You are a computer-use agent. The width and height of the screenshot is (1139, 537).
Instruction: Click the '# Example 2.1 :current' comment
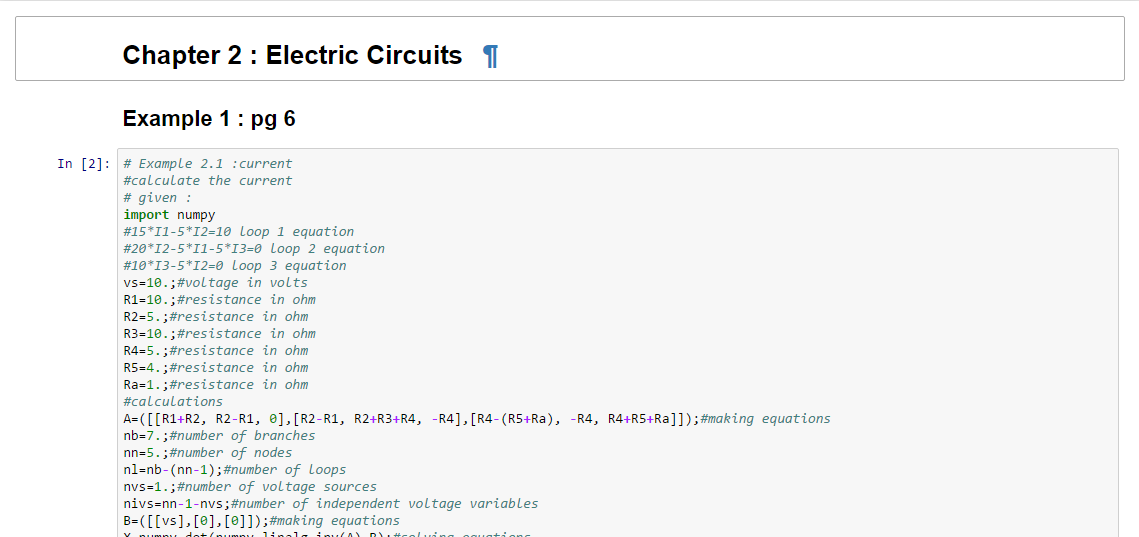(x=207, y=164)
